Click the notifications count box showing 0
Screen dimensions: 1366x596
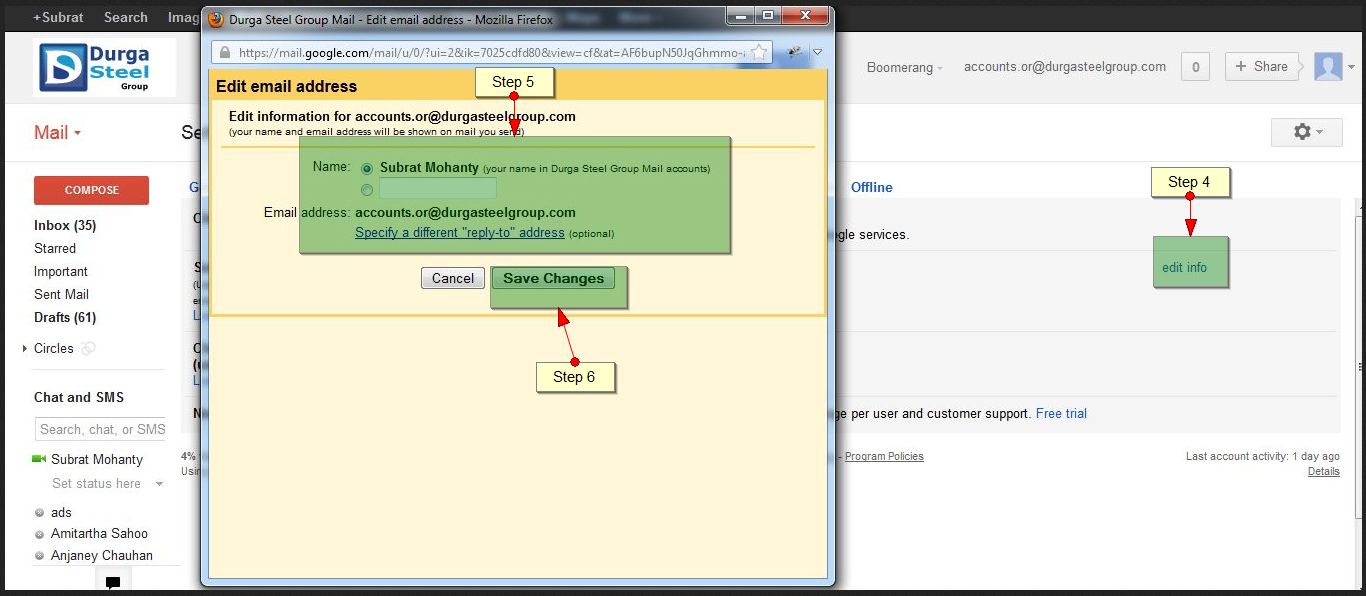click(x=1195, y=67)
